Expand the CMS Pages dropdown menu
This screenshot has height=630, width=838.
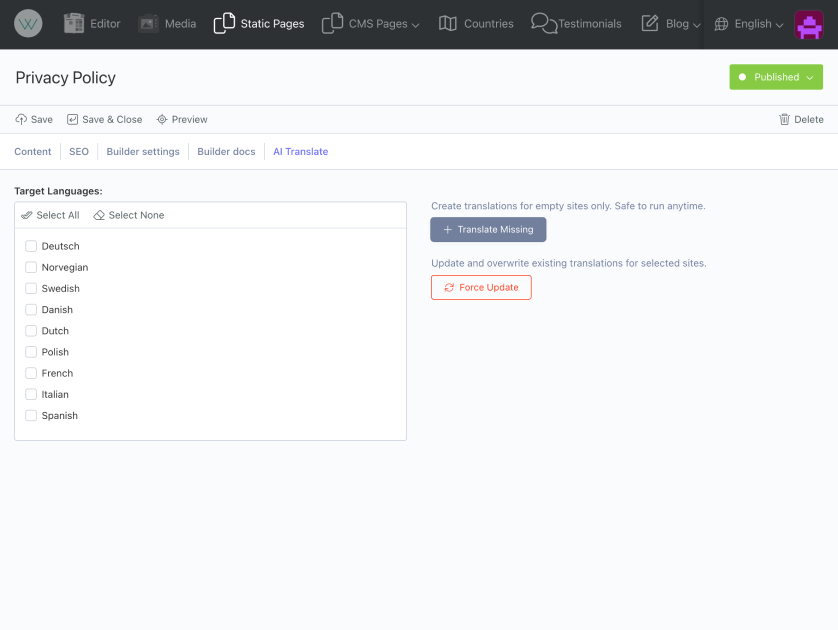coord(371,24)
